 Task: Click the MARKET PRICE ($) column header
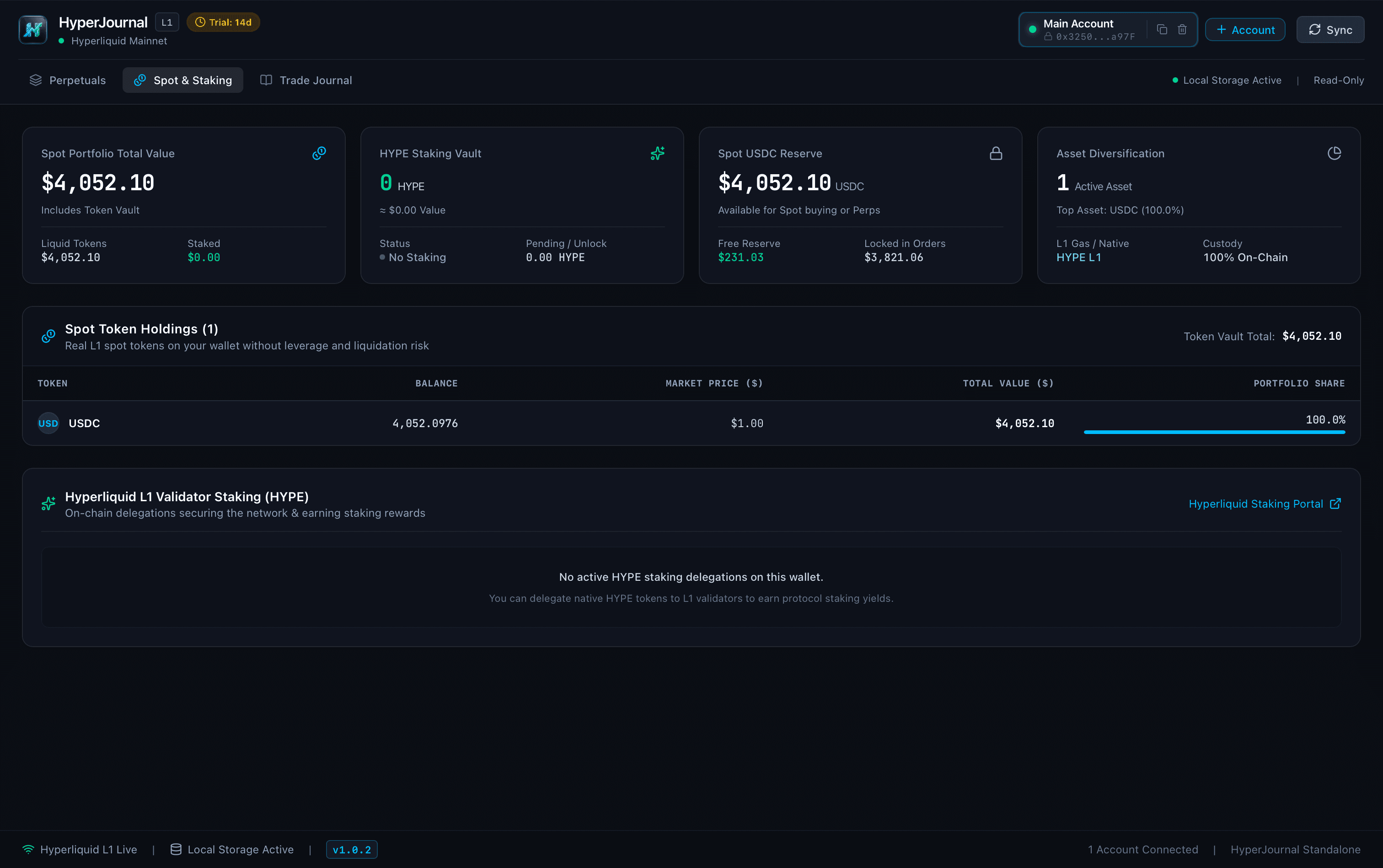pos(714,384)
